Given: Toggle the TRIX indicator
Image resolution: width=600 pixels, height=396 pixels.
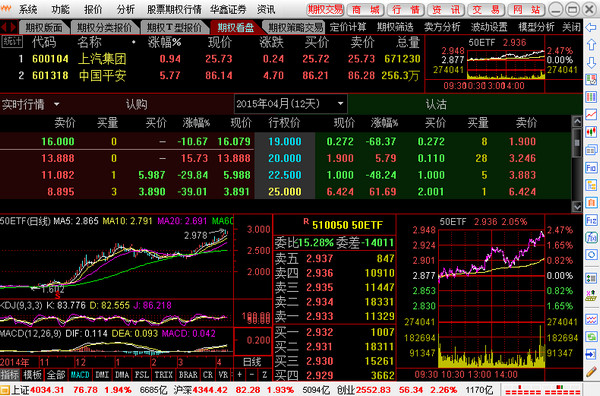Looking at the screenshot, I should [x=163, y=375].
